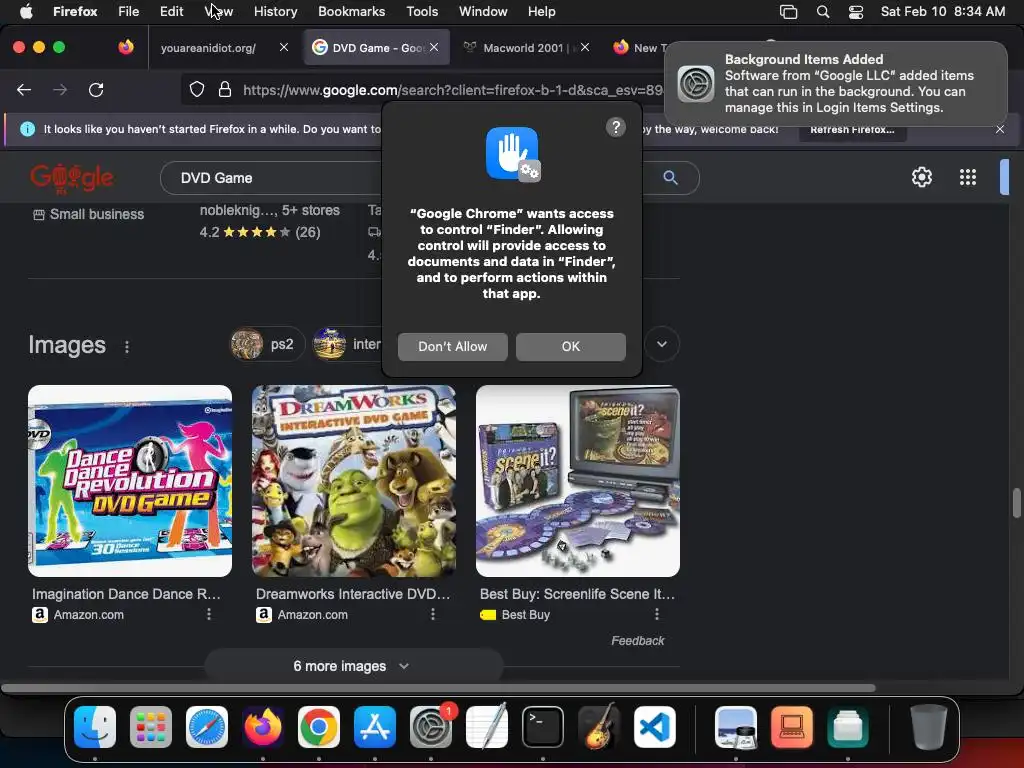Open the Window menu
The image size is (1024, 768).
point(483,11)
